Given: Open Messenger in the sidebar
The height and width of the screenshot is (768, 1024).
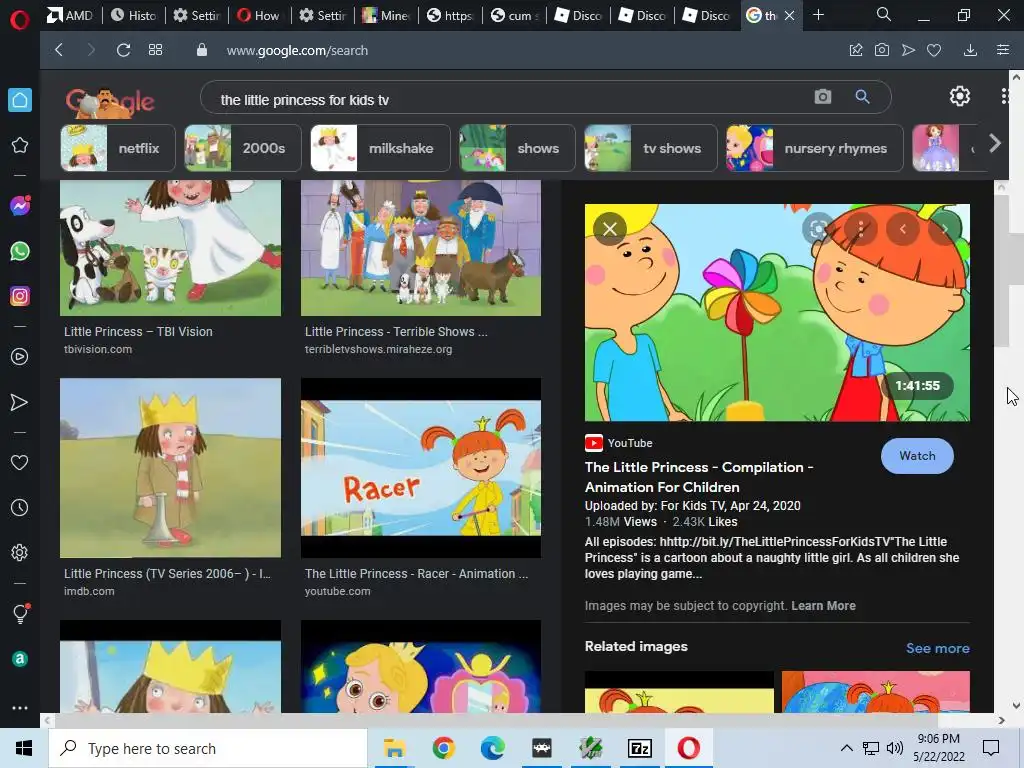Looking at the screenshot, I should (x=20, y=206).
